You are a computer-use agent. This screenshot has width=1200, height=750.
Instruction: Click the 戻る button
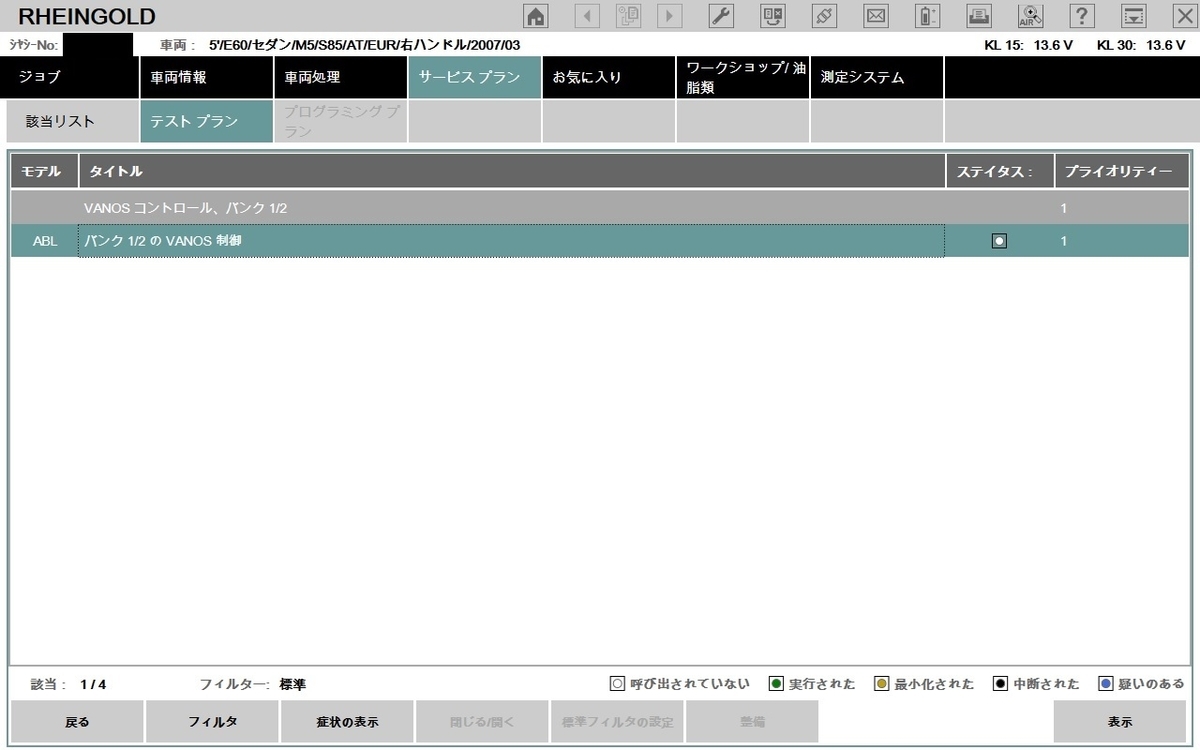click(77, 721)
